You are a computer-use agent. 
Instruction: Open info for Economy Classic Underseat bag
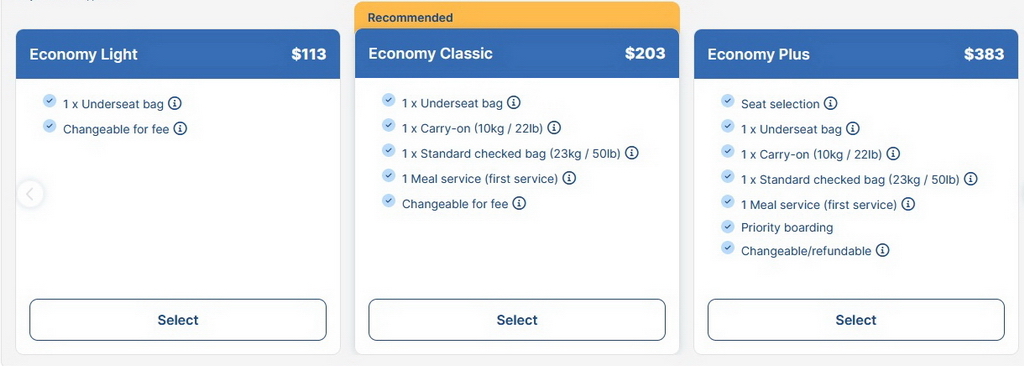[x=514, y=103]
